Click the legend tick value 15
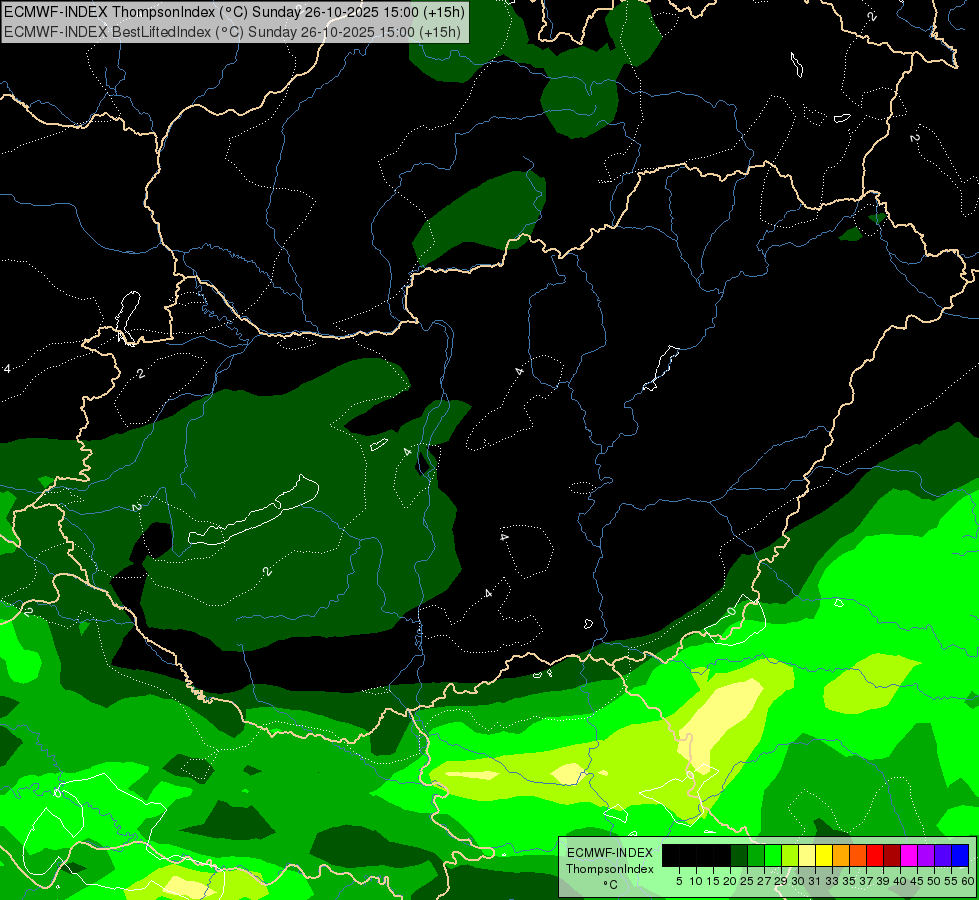The height and width of the screenshot is (900, 979). point(713,881)
